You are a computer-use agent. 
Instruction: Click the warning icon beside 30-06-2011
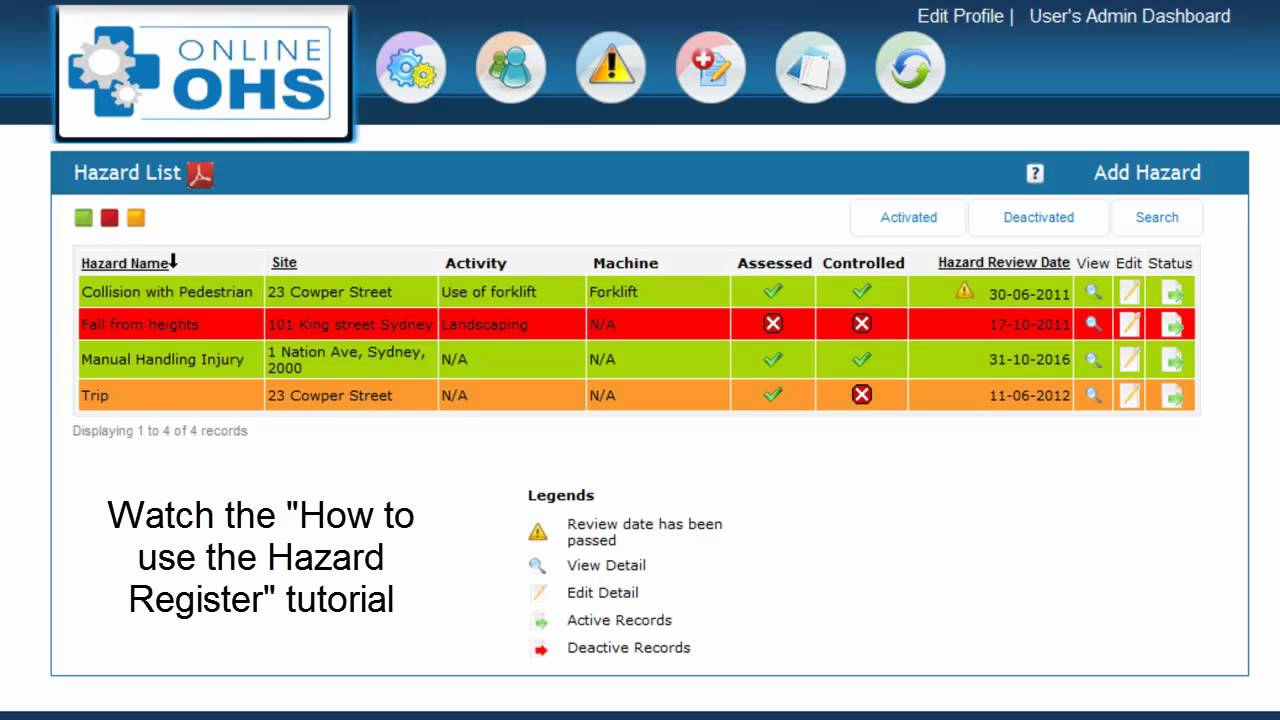click(964, 290)
